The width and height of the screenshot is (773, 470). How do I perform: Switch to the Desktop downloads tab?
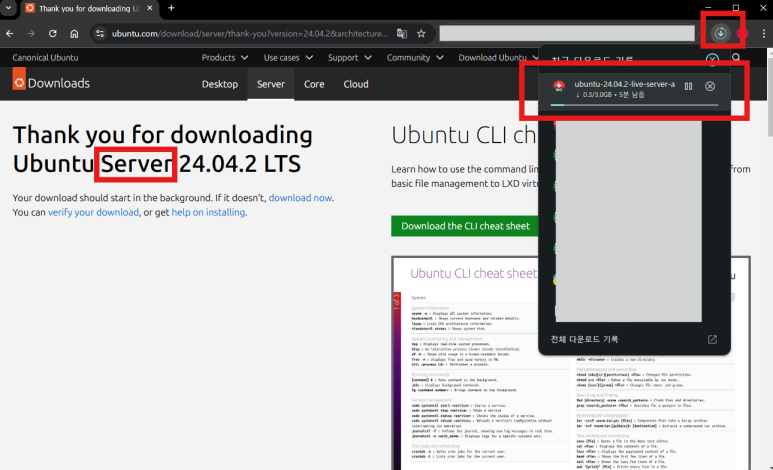point(220,84)
